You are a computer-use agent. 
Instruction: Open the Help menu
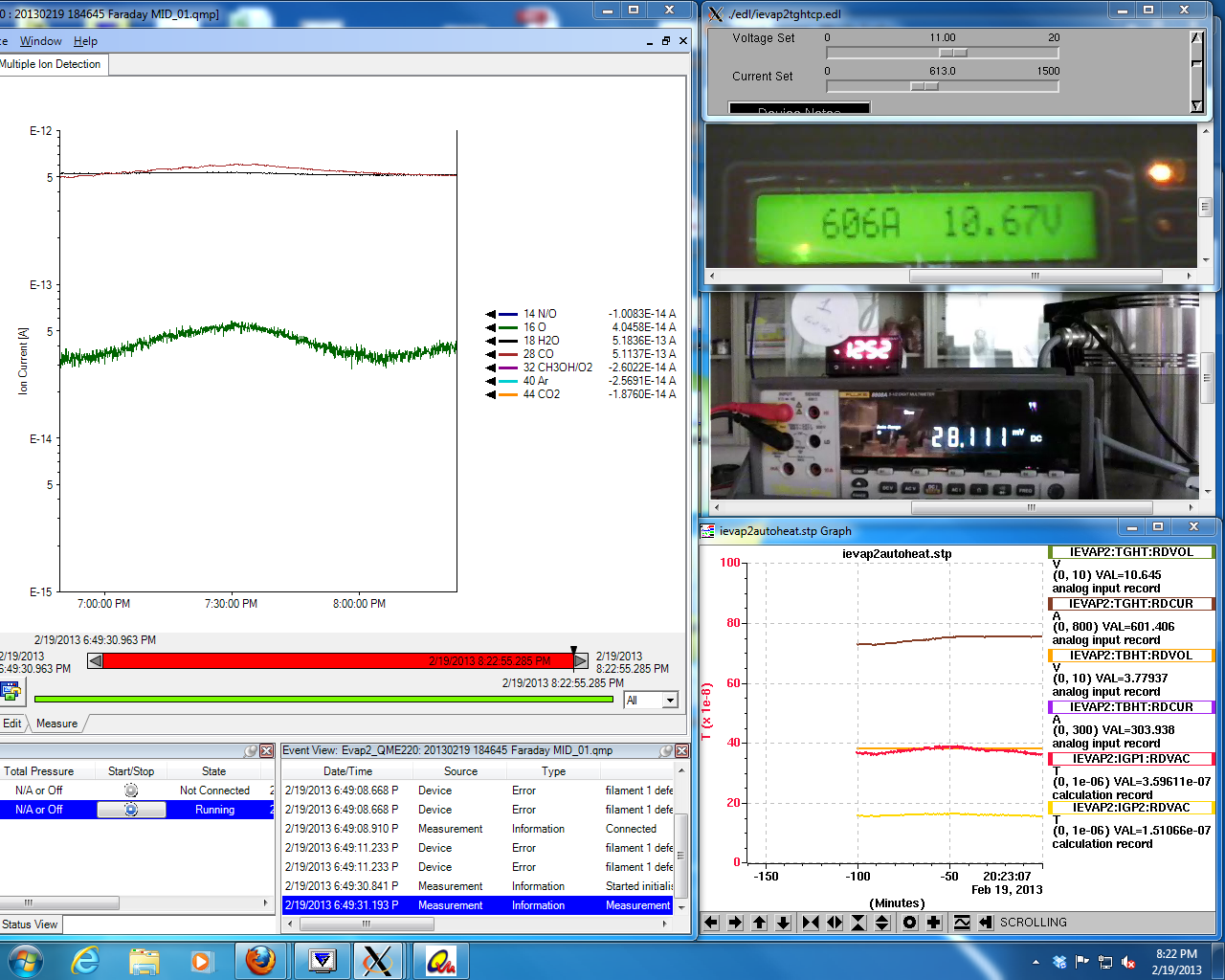85,41
